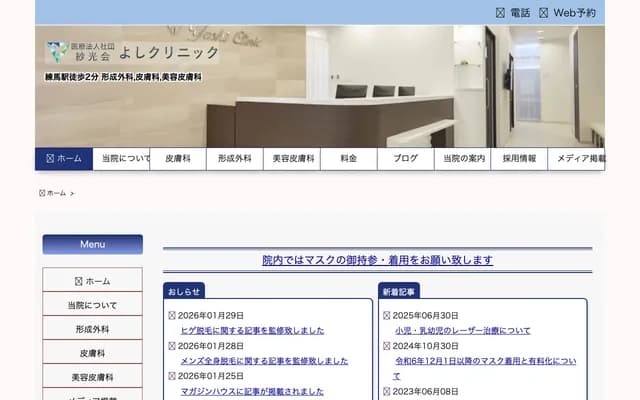Select 形成外科 in the sidebar menu
The height and width of the screenshot is (400, 640).
coord(92,329)
